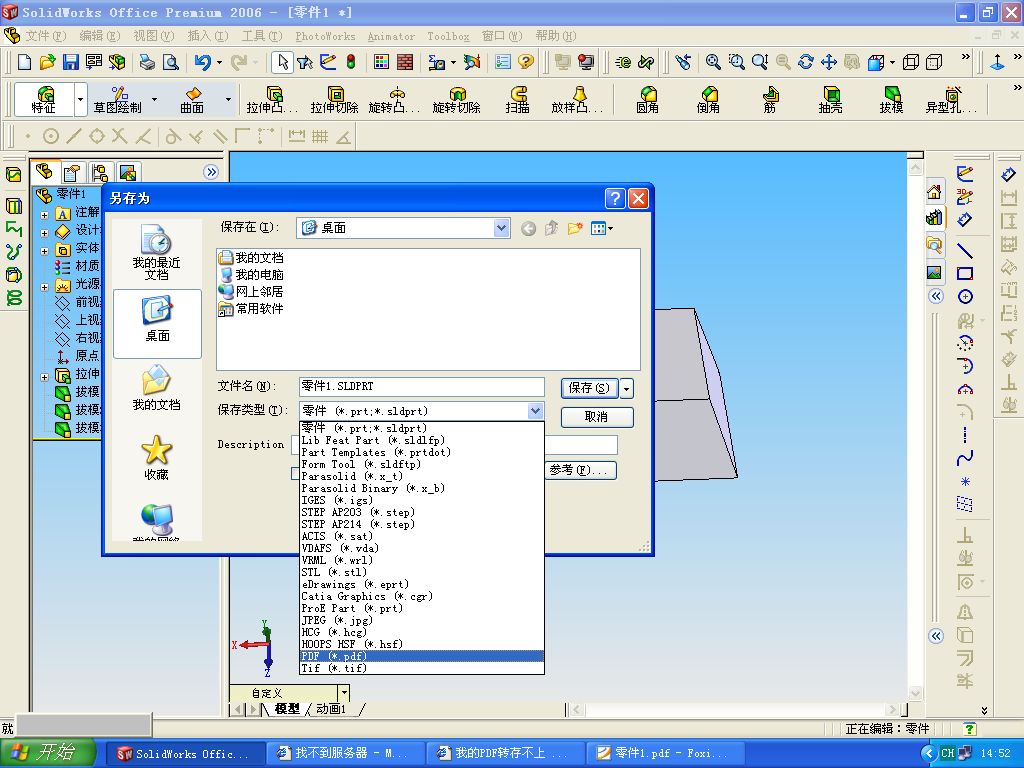
Task: Open the 保存在 location dropdown
Action: [x=501, y=228]
